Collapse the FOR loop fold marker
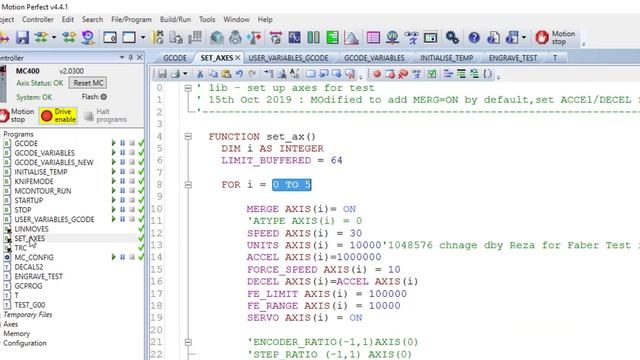 (188, 185)
